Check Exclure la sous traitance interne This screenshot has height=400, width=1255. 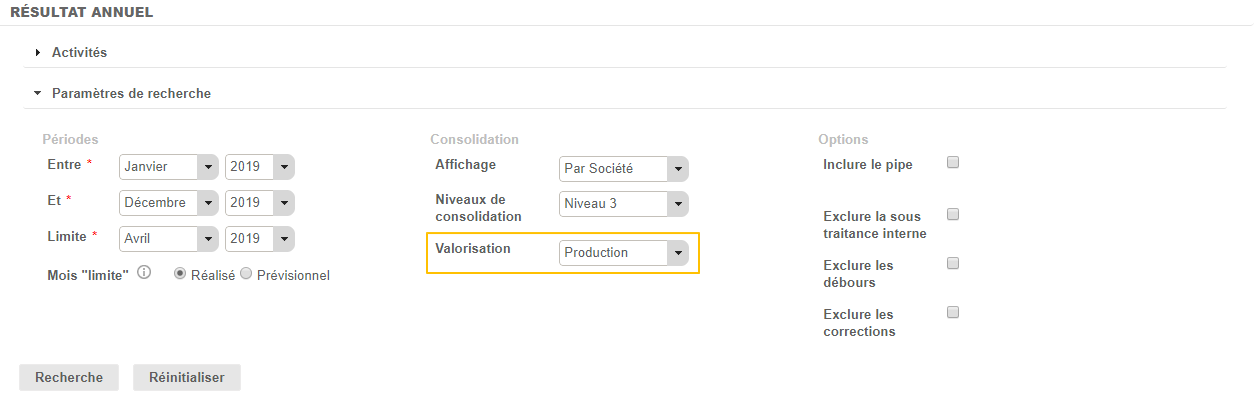click(953, 214)
